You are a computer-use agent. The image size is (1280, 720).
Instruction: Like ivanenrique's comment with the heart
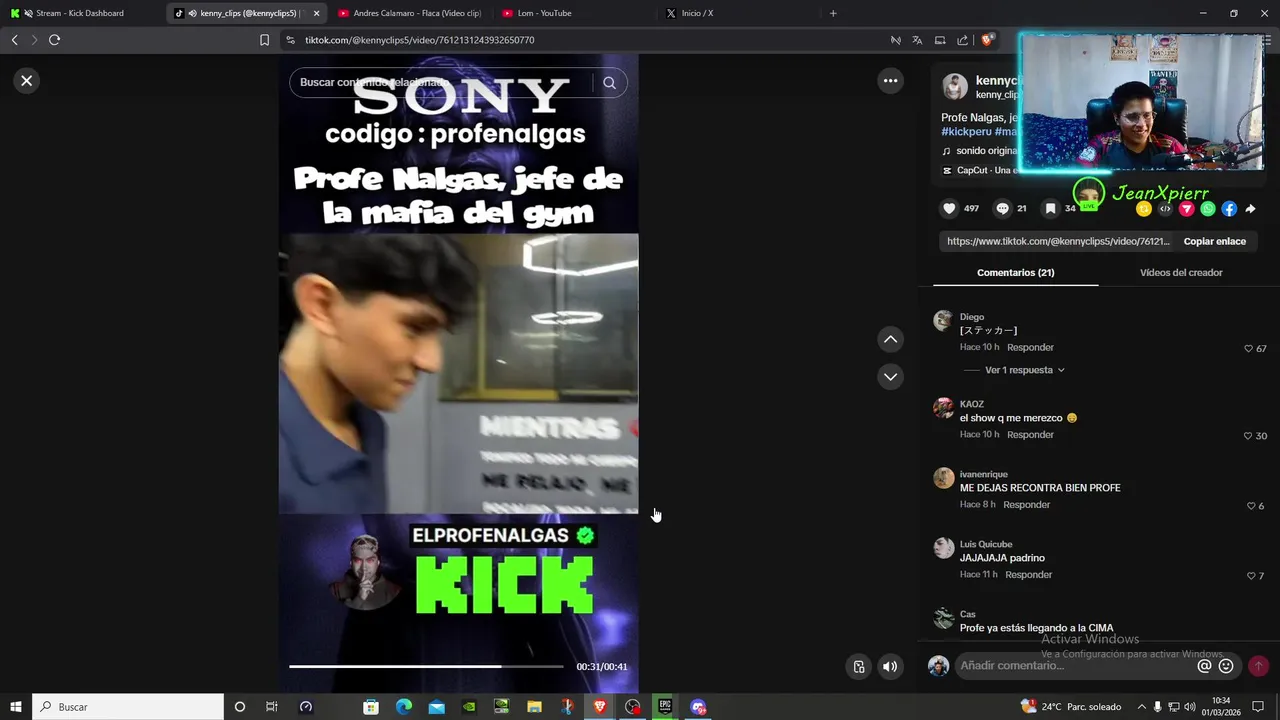click(x=1251, y=506)
